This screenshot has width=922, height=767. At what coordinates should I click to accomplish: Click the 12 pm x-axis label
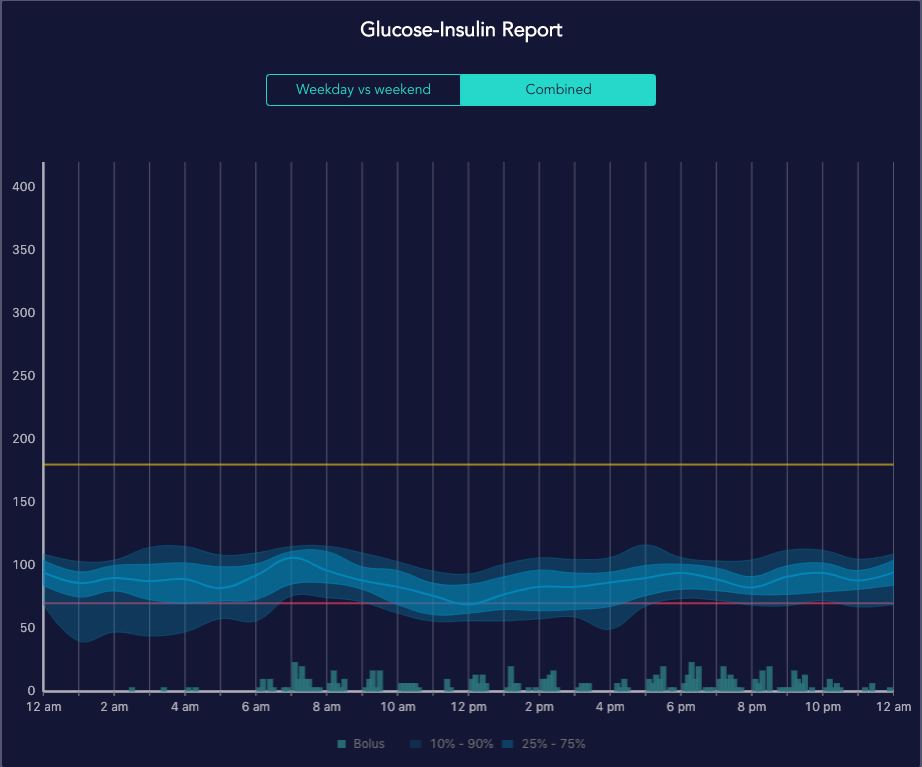click(x=469, y=706)
